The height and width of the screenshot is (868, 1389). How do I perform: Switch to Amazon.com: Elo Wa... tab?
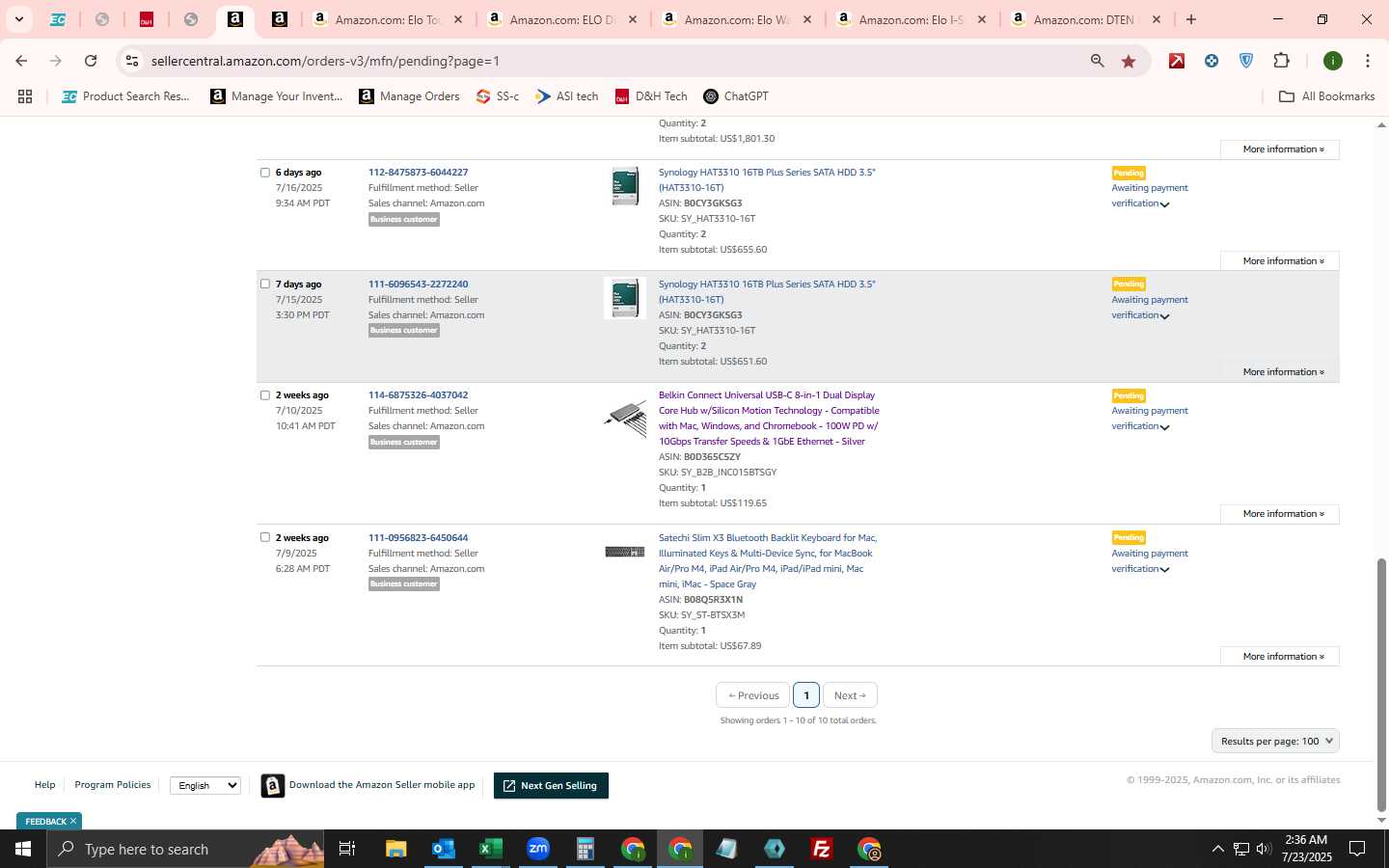coord(737,19)
